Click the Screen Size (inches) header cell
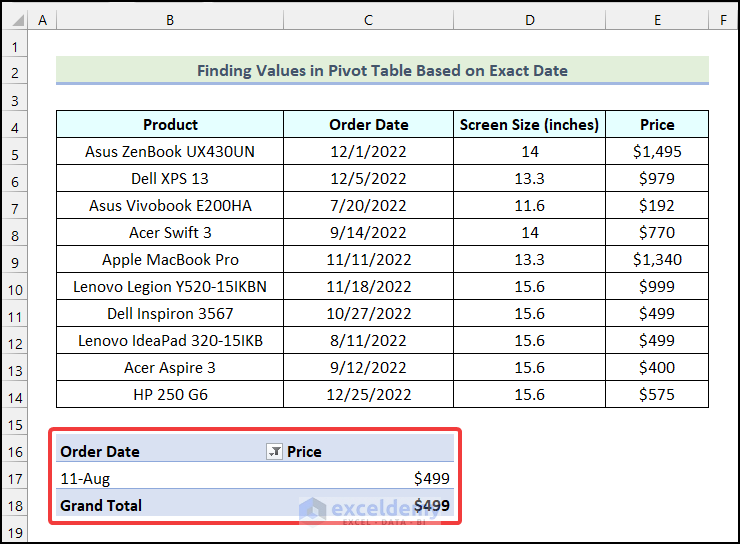The height and width of the screenshot is (544, 740). point(529,125)
